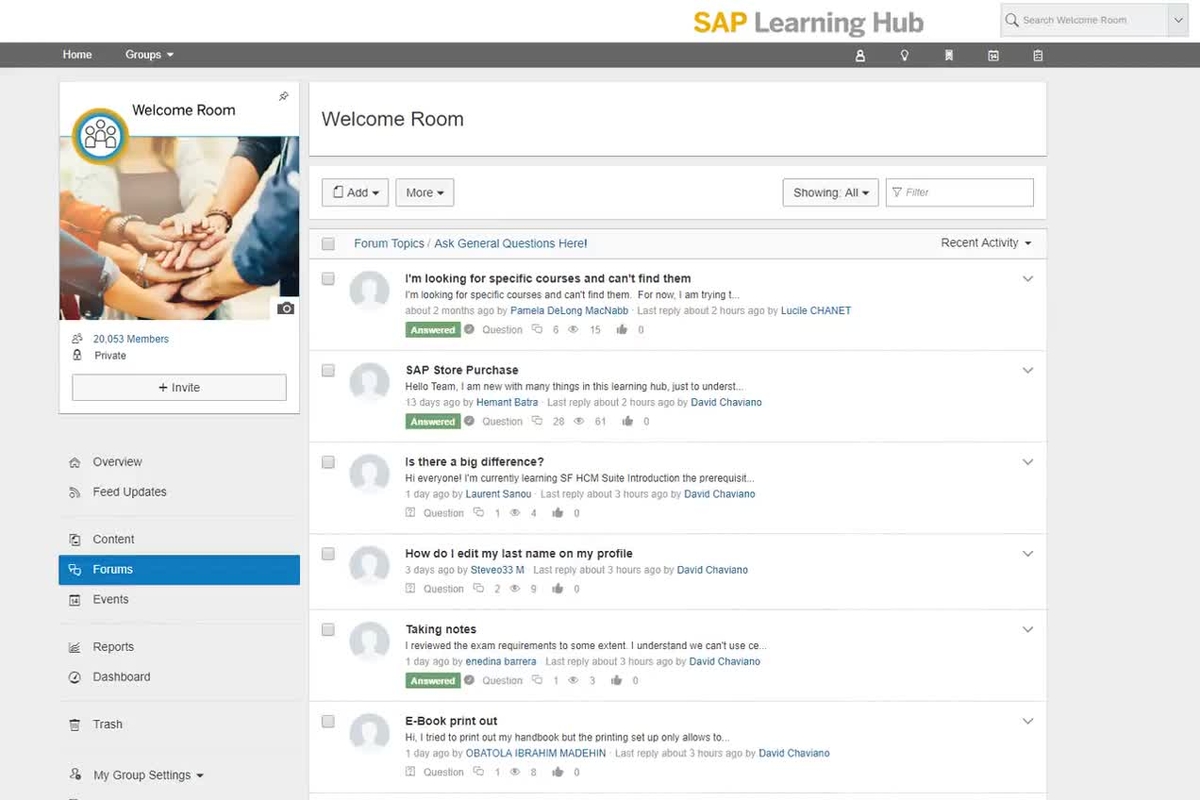
Task: Expand the search scope dropdown arrow
Action: click(1177, 20)
